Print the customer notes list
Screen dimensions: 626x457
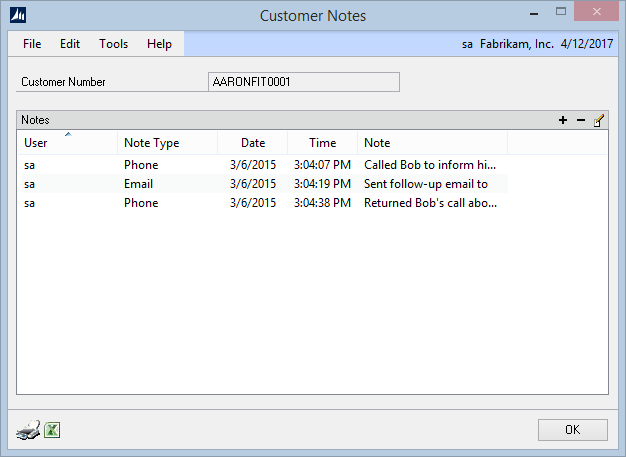coord(28,430)
